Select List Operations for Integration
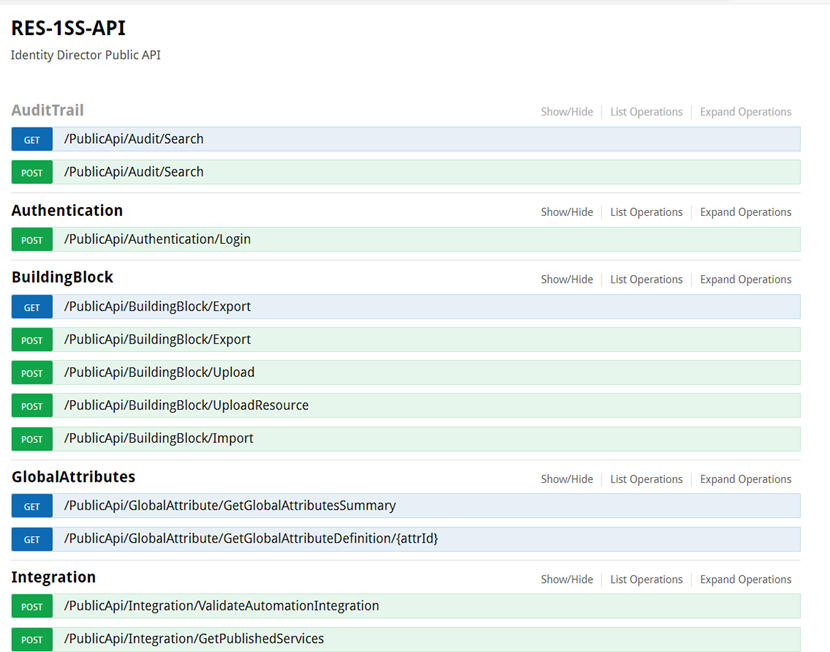 coord(646,579)
